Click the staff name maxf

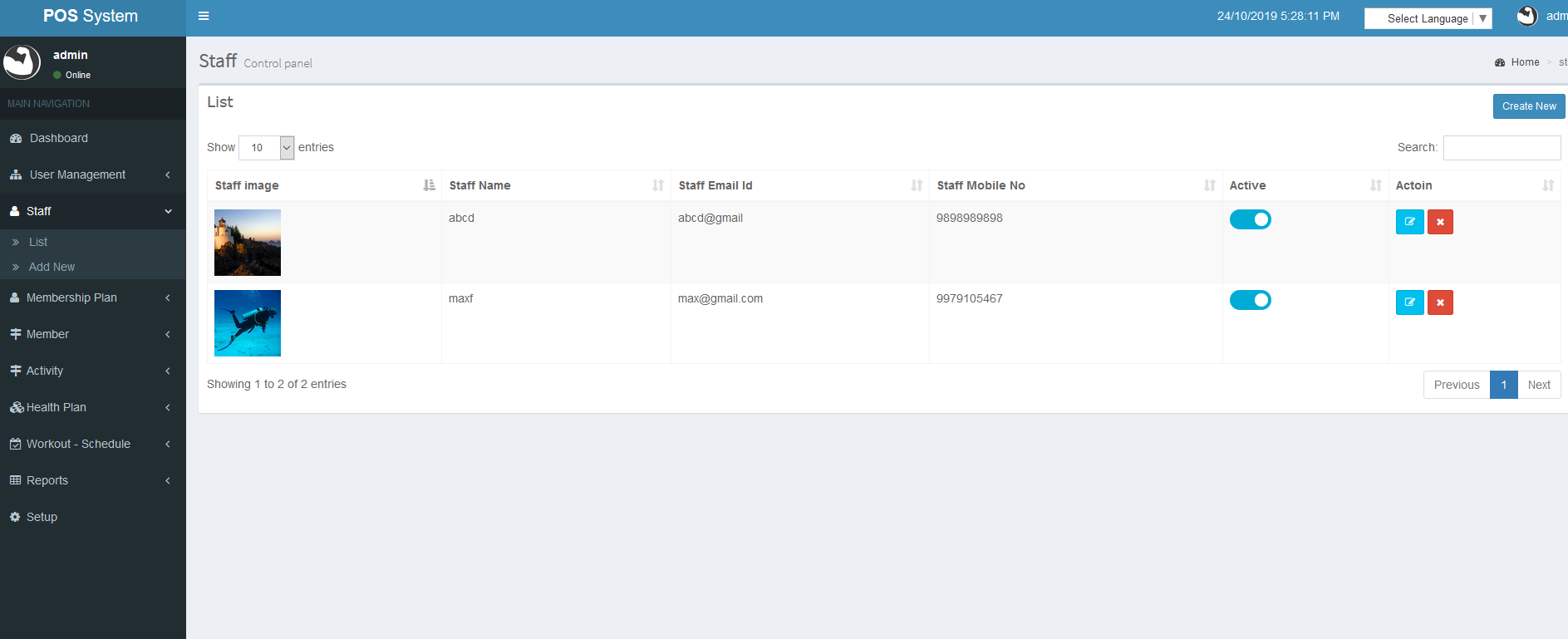(461, 298)
